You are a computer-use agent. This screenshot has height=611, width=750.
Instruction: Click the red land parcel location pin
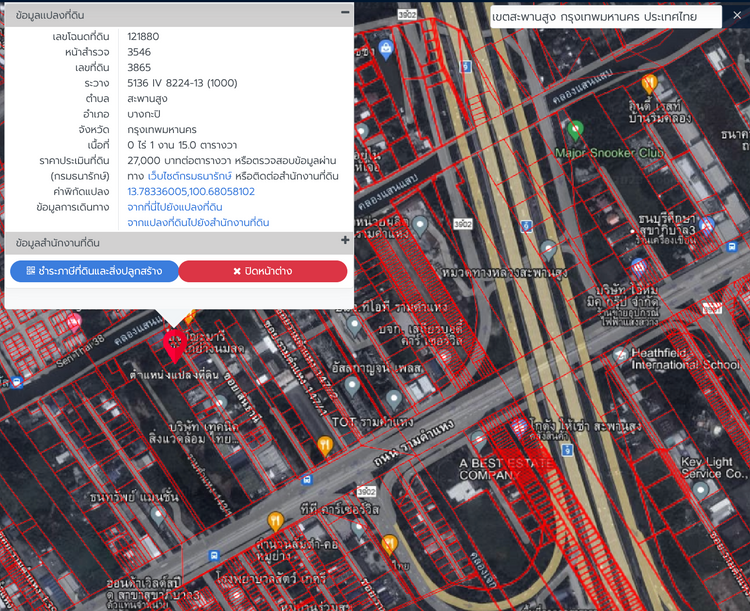pos(173,345)
